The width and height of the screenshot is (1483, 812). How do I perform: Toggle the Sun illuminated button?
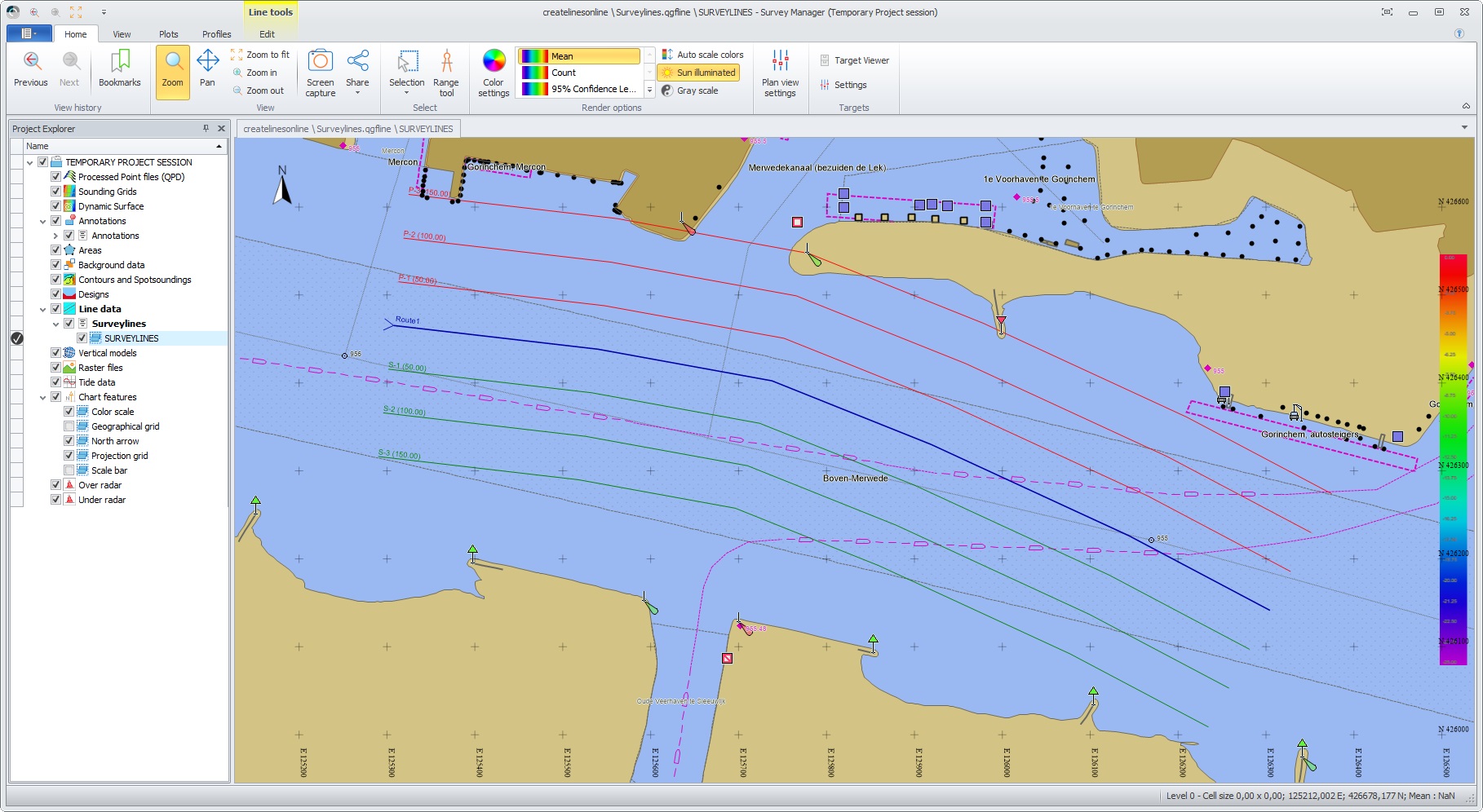[x=698, y=73]
